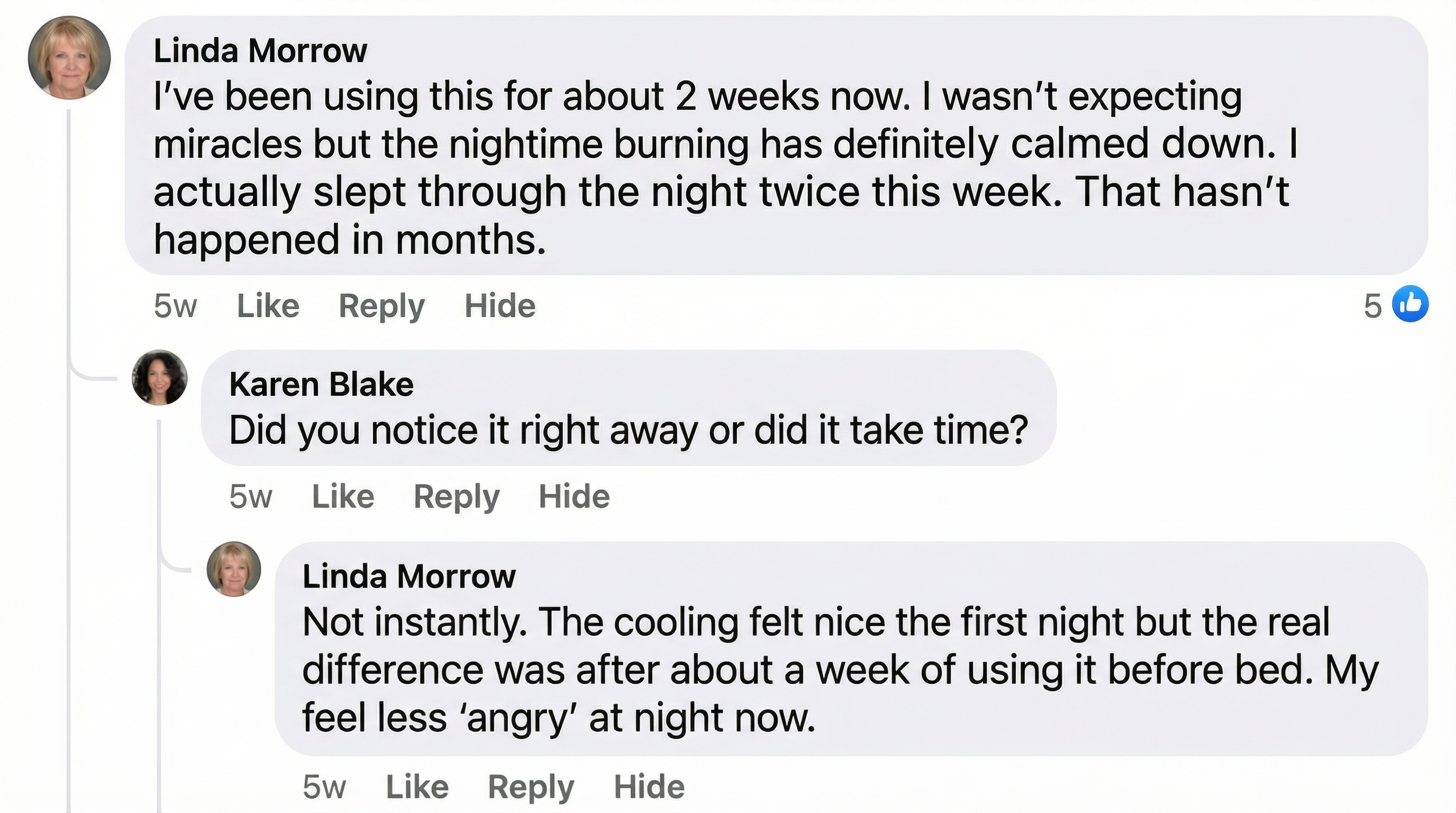Image resolution: width=1456 pixels, height=813 pixels.
Task: Click Linda Morrow's avatar beside her nested reply
Action: pyautogui.click(x=234, y=569)
